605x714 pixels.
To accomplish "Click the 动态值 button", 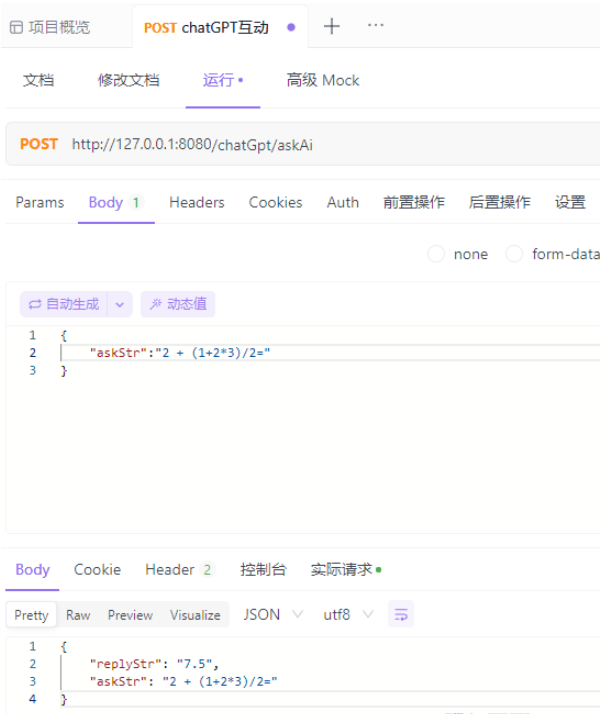I will [x=178, y=304].
